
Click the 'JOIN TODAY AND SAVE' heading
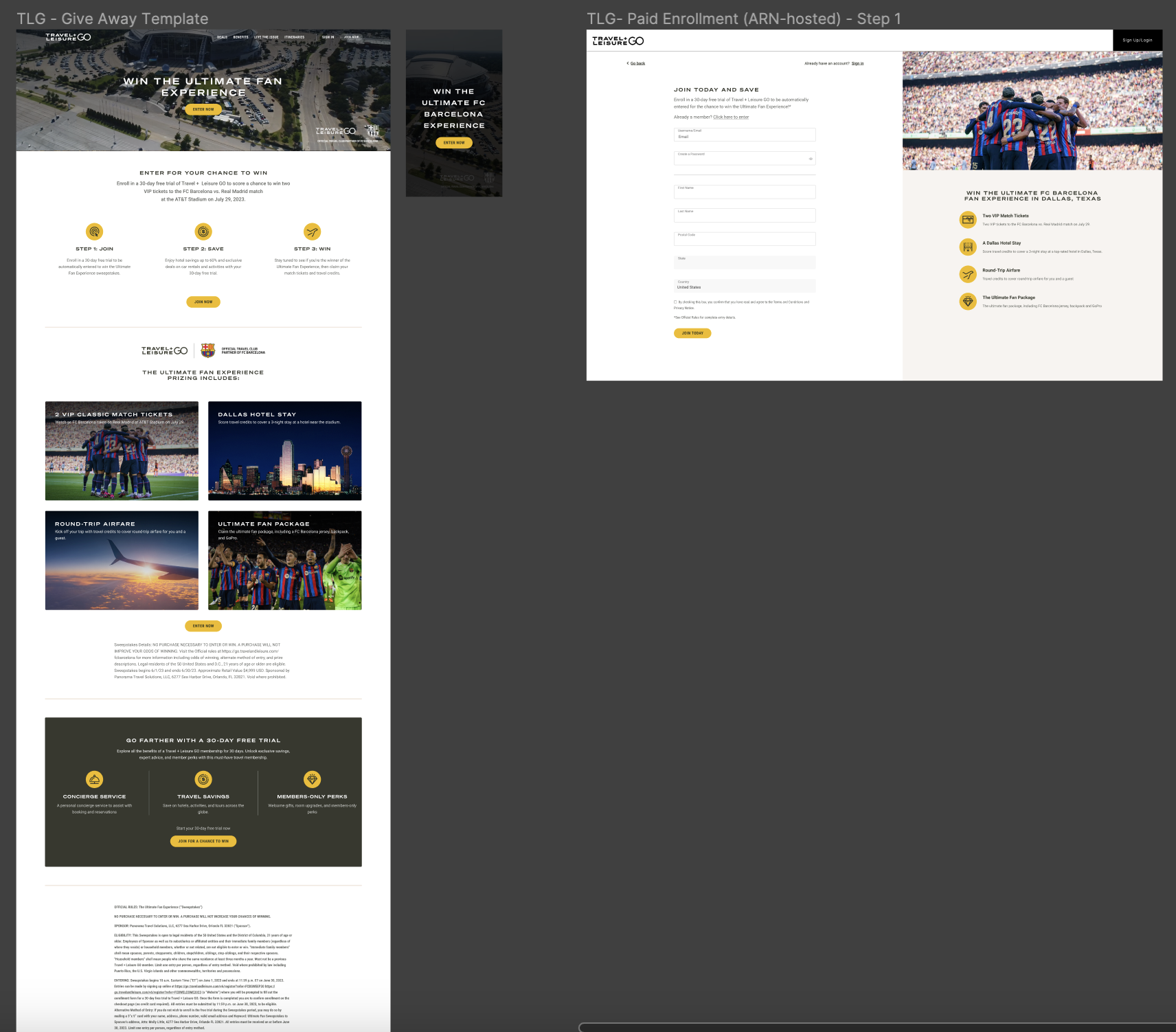(716, 89)
